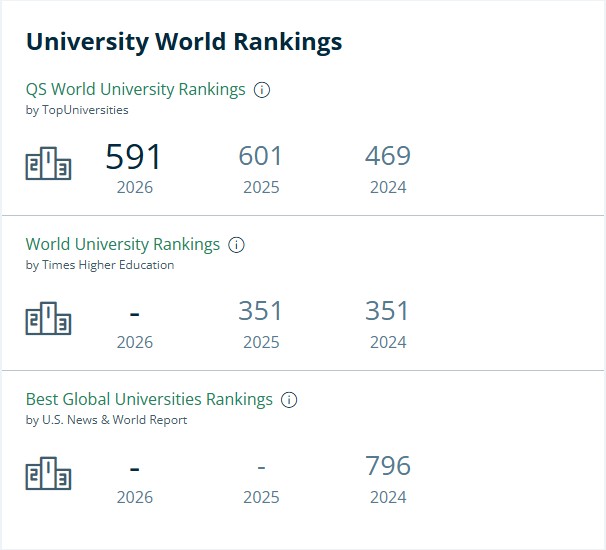Click 'by U.S. News & World Report' subtitle

(106, 420)
